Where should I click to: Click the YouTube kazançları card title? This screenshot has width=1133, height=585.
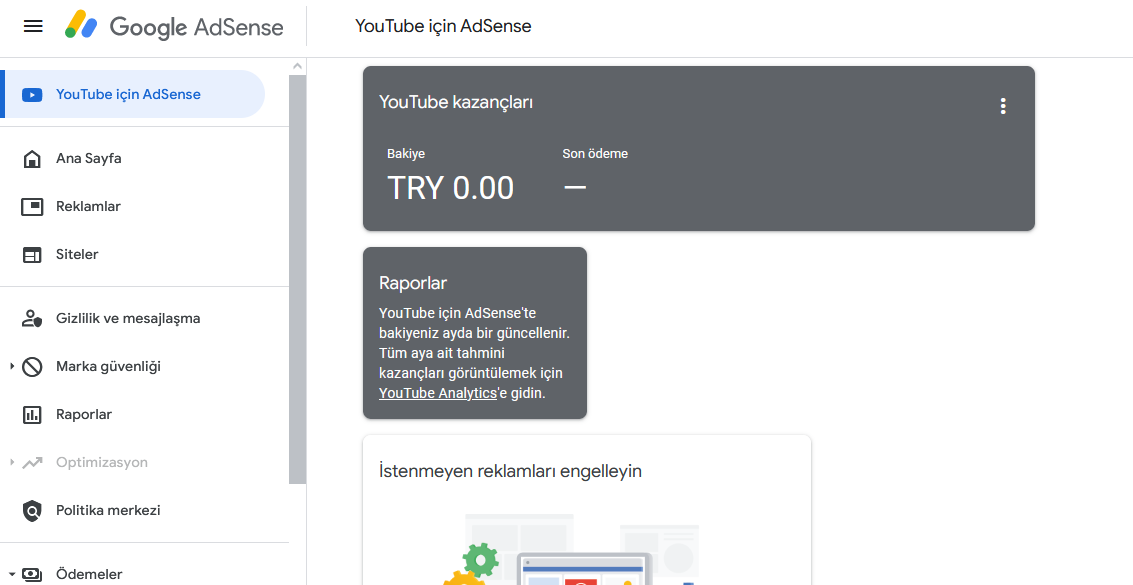456,103
